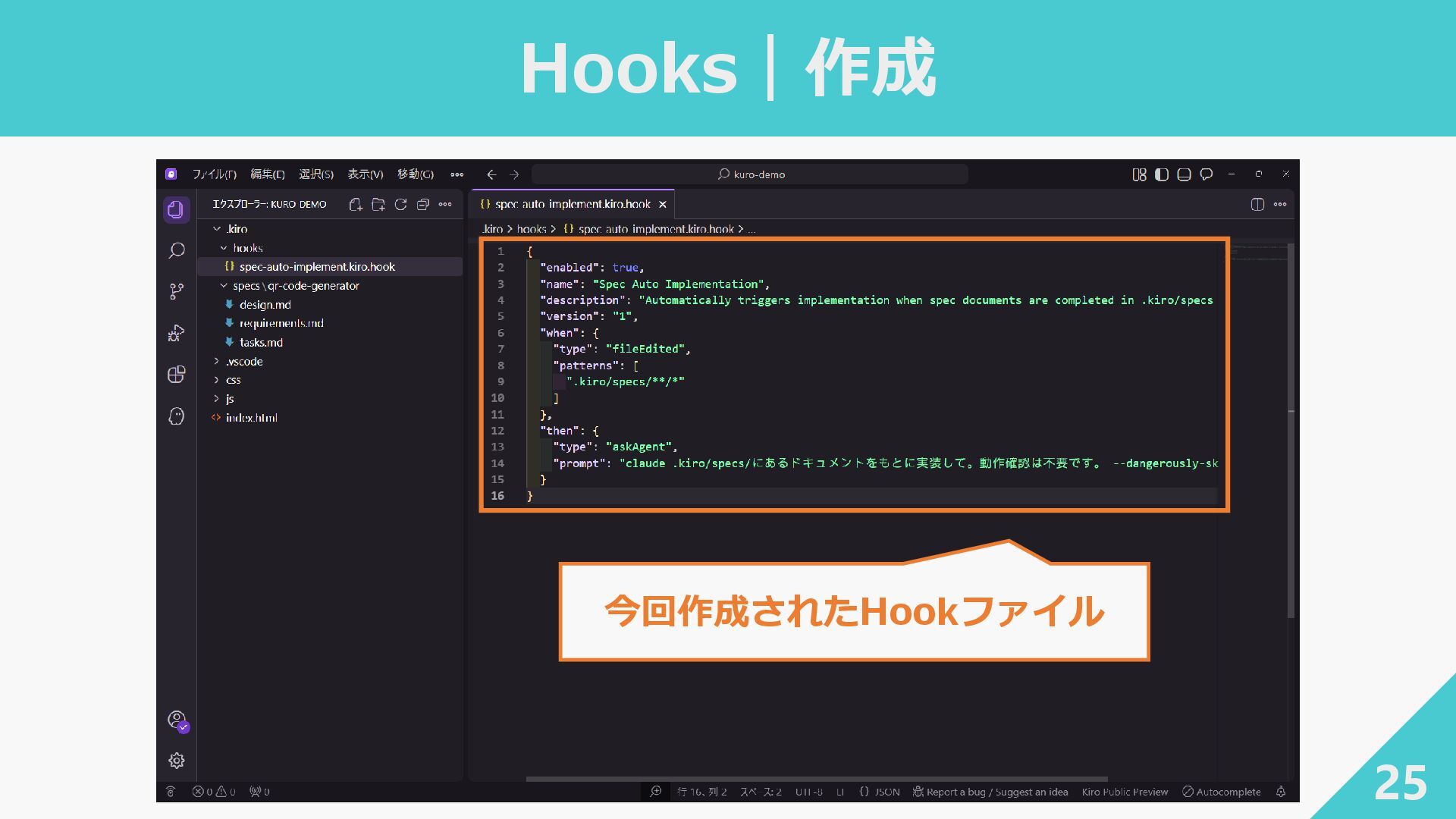Go forward with the right arrow
1456x819 pixels.
514,174
